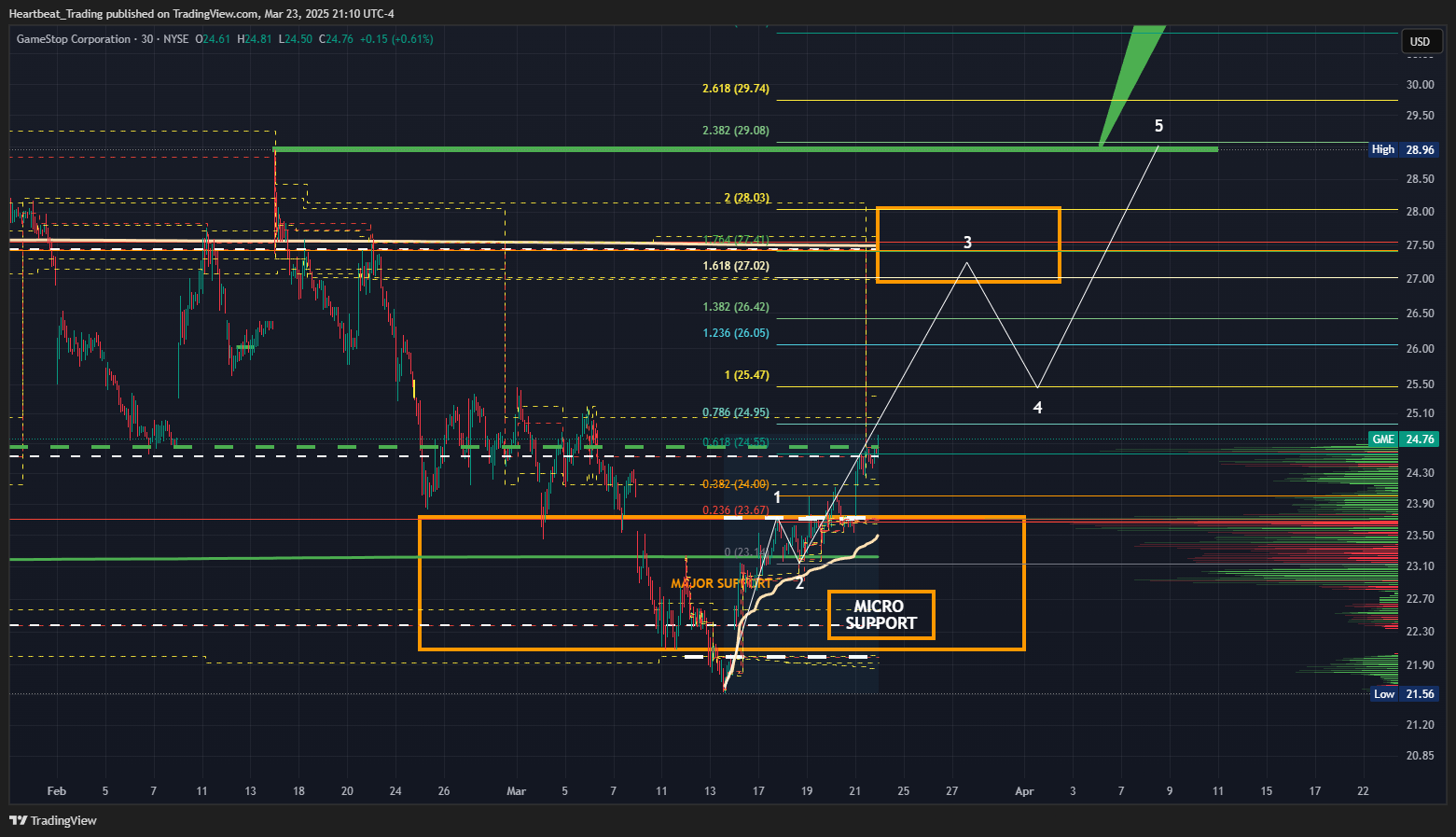
Task: Select the 1.382 (26.42) Fibonacci label
Action: click(x=736, y=307)
